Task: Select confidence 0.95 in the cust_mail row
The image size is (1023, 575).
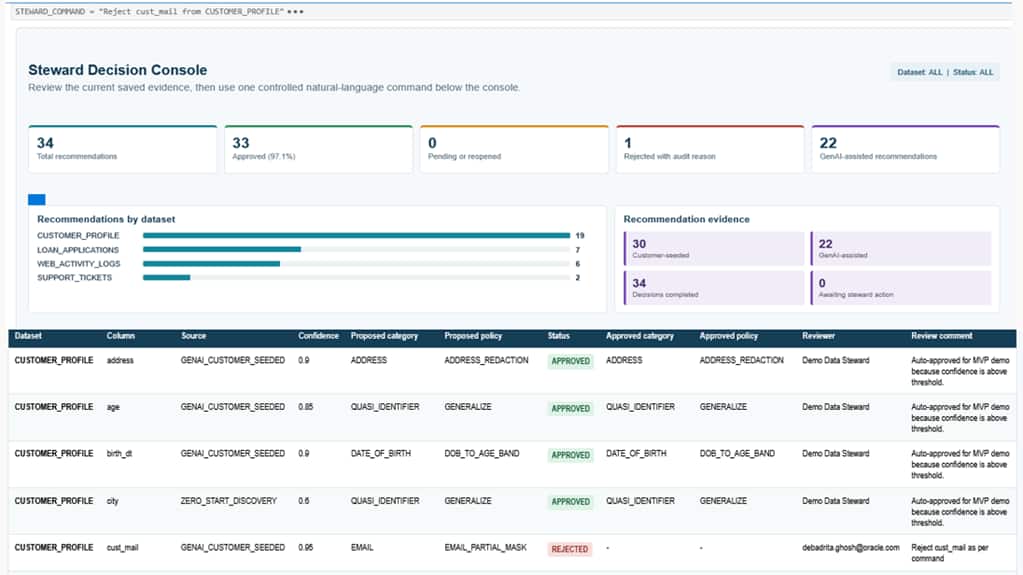Action: pos(305,548)
